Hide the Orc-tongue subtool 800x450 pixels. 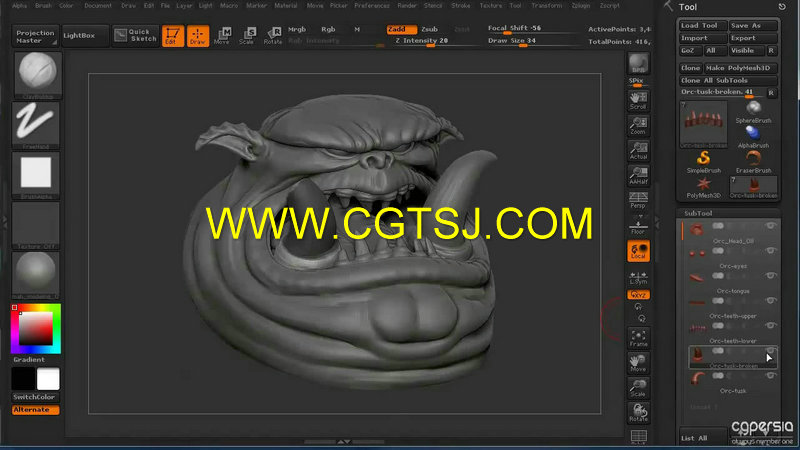770,276
